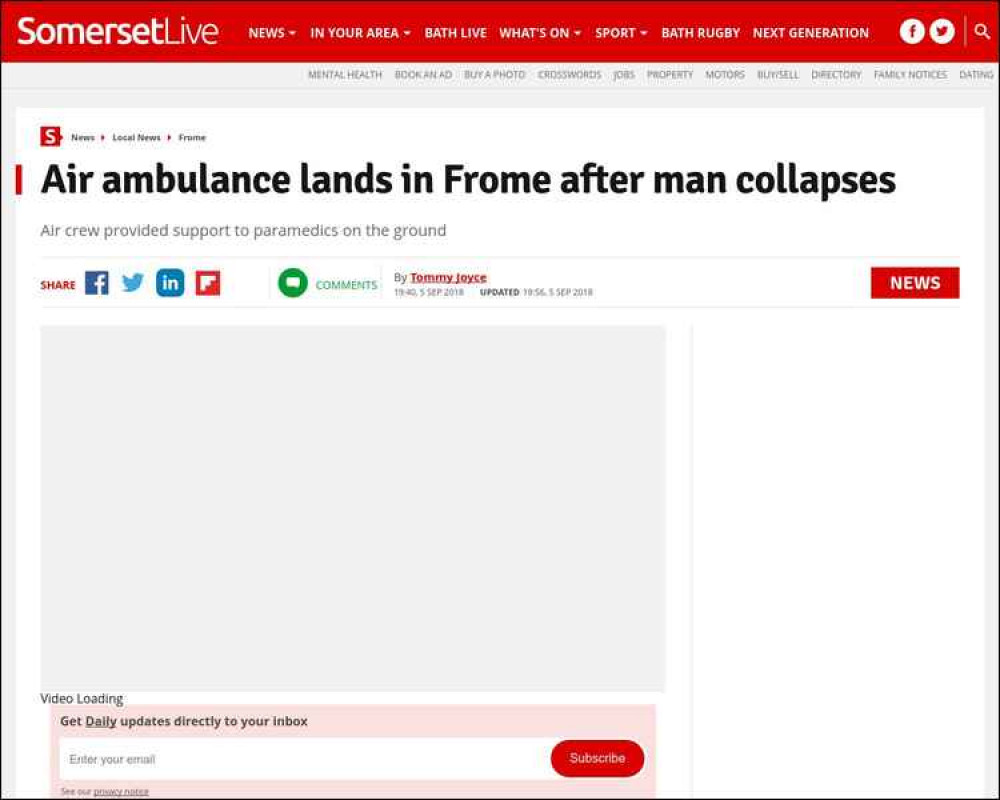Expand the SPORT dropdown menu
1000x800 pixels.
(x=621, y=33)
